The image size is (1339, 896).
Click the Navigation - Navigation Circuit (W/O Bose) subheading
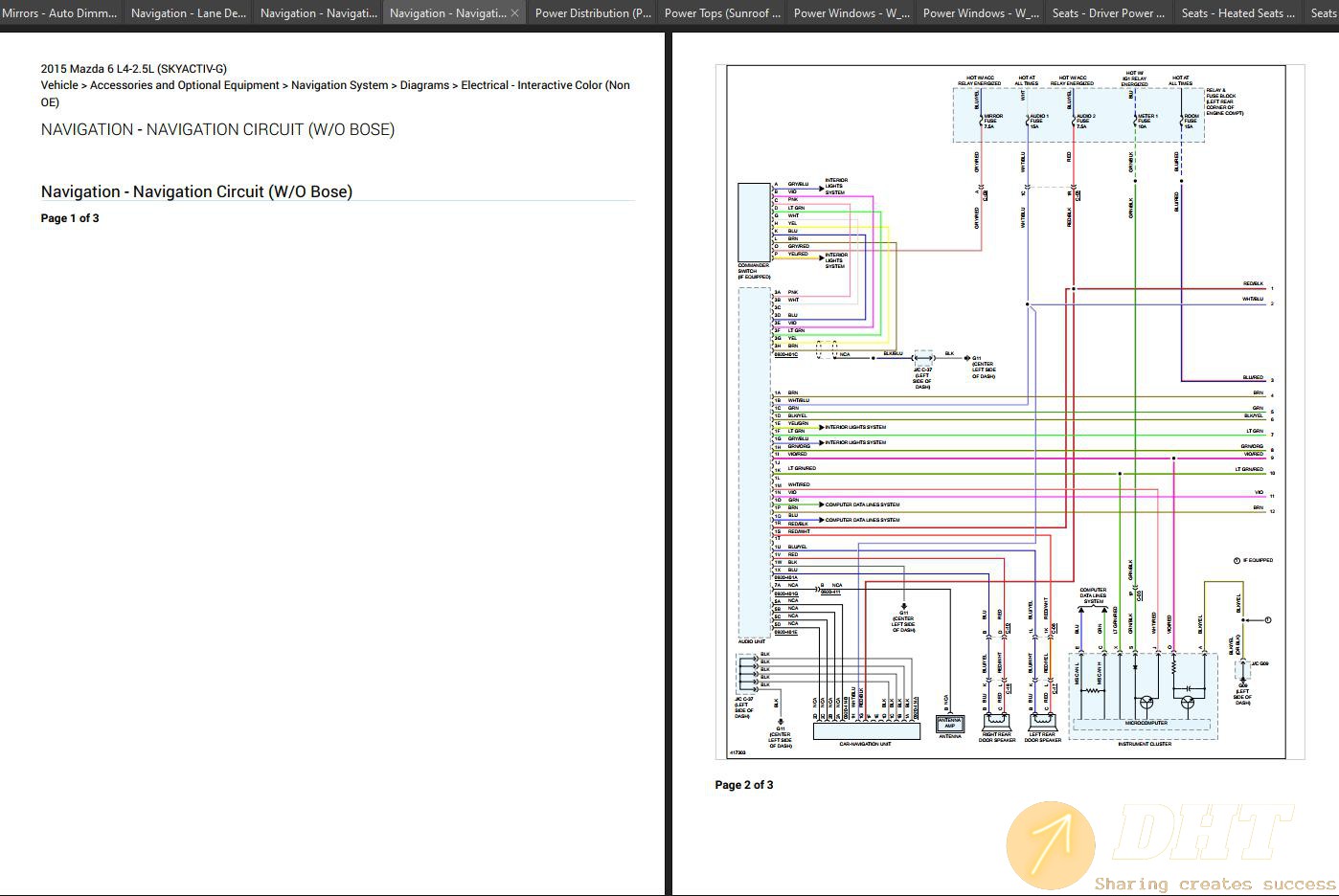click(x=196, y=191)
